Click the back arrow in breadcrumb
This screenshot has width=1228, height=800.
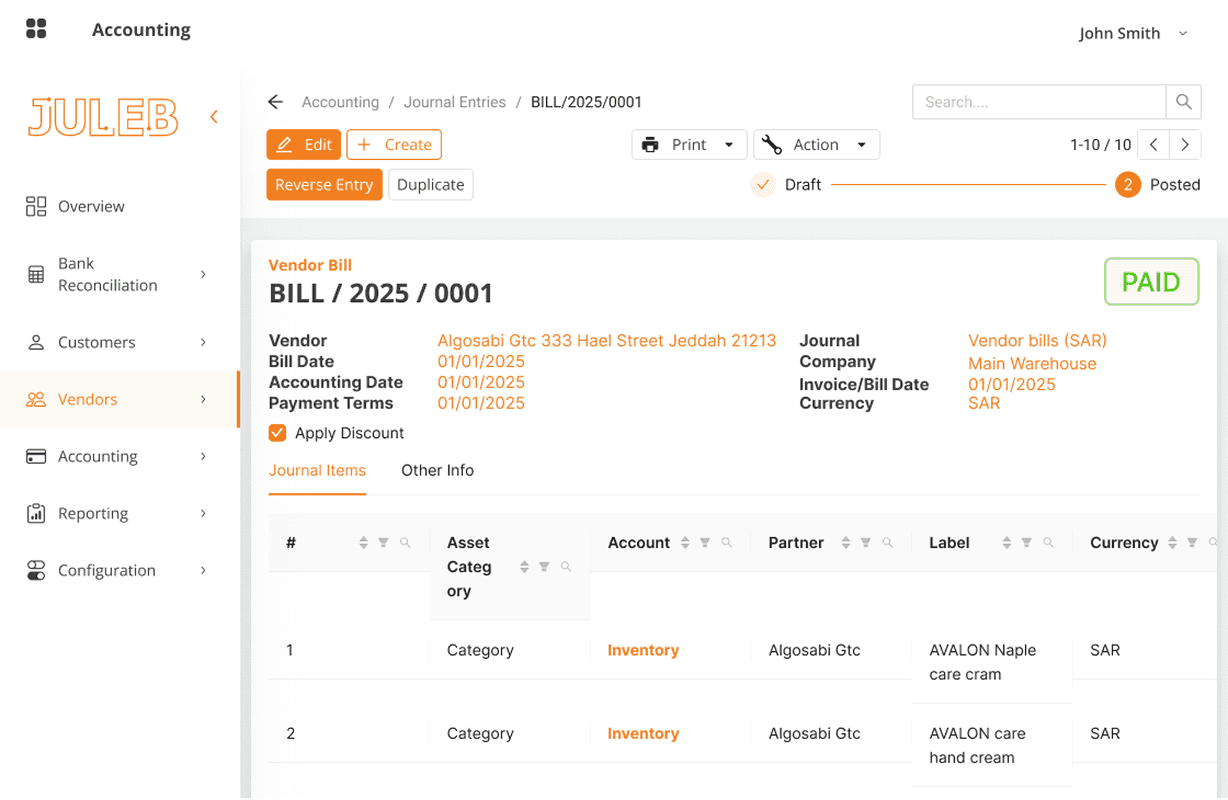point(276,102)
